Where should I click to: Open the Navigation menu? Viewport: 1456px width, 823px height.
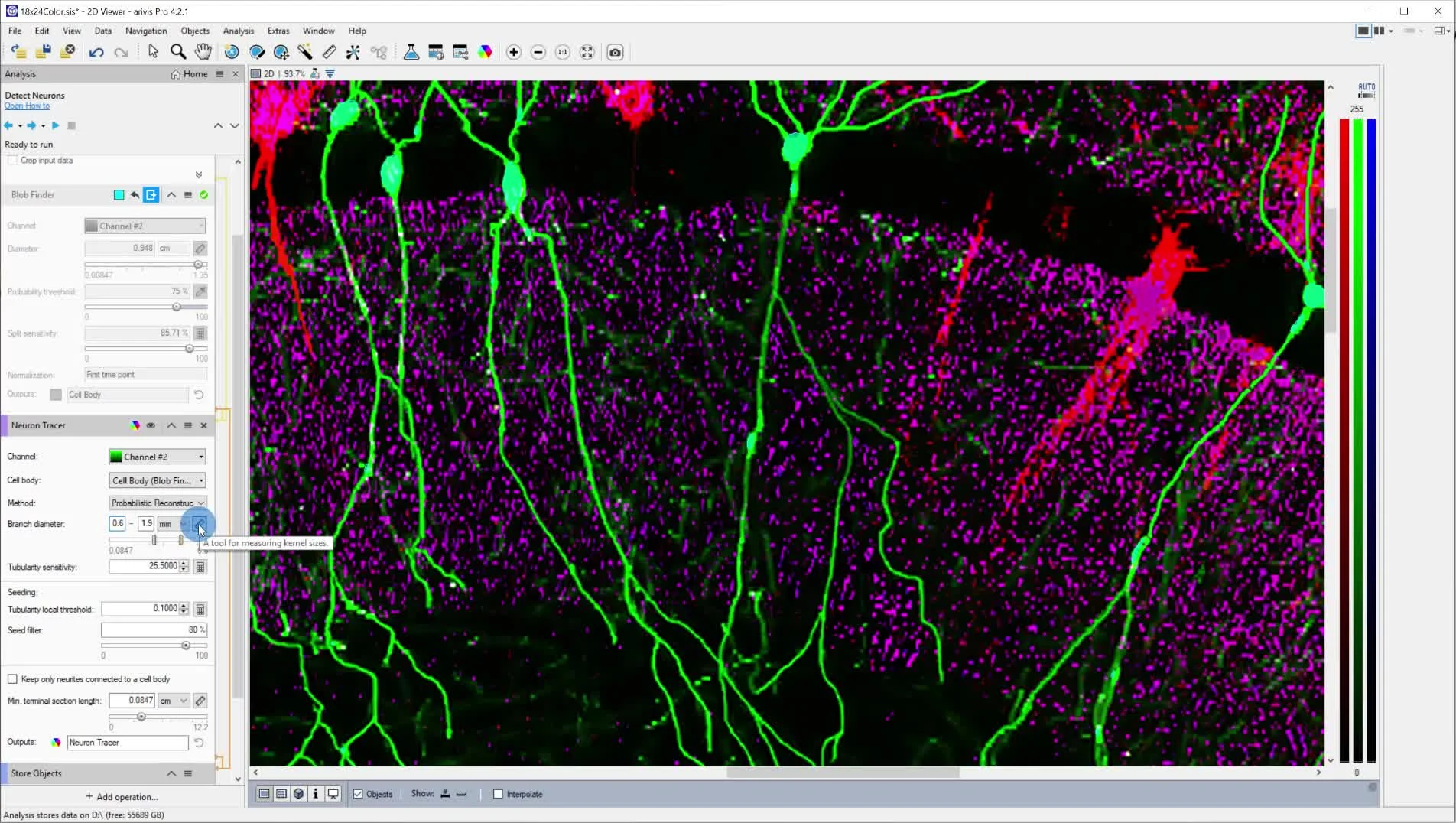click(x=146, y=31)
